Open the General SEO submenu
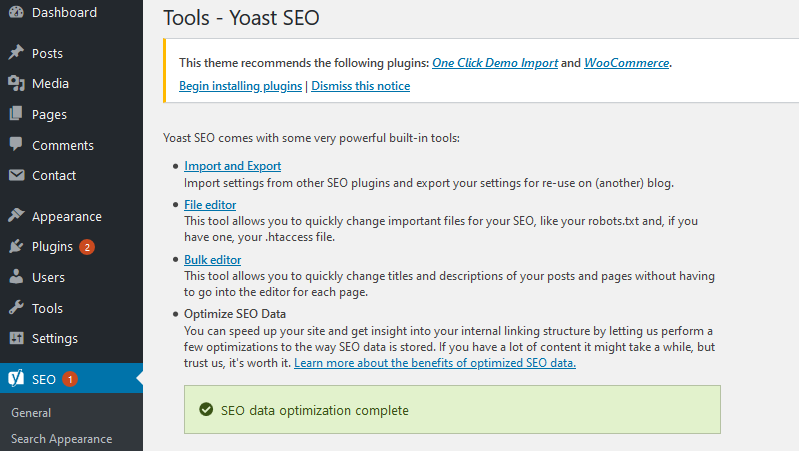799x451 pixels. 31,413
